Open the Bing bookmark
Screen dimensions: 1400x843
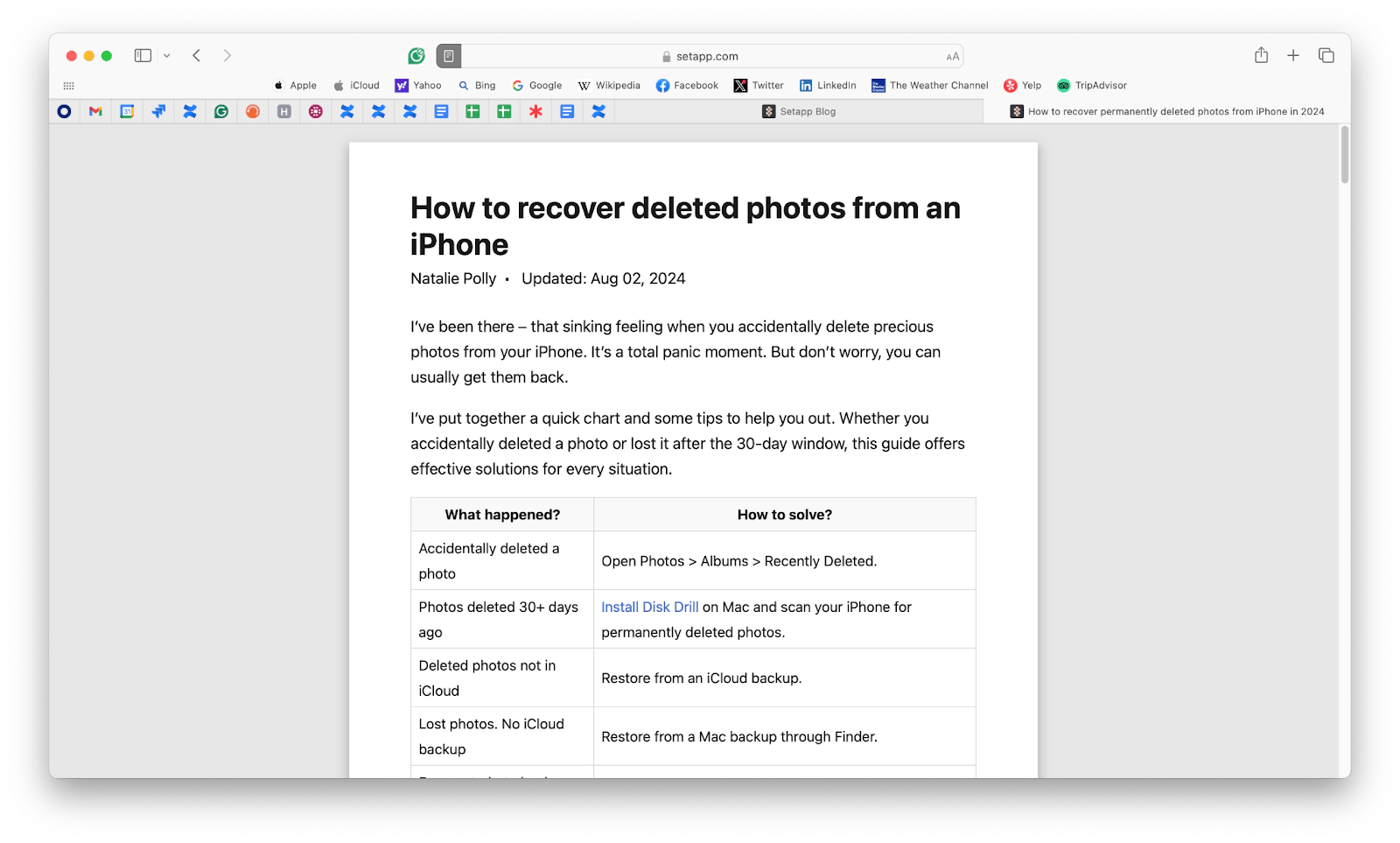[477, 86]
